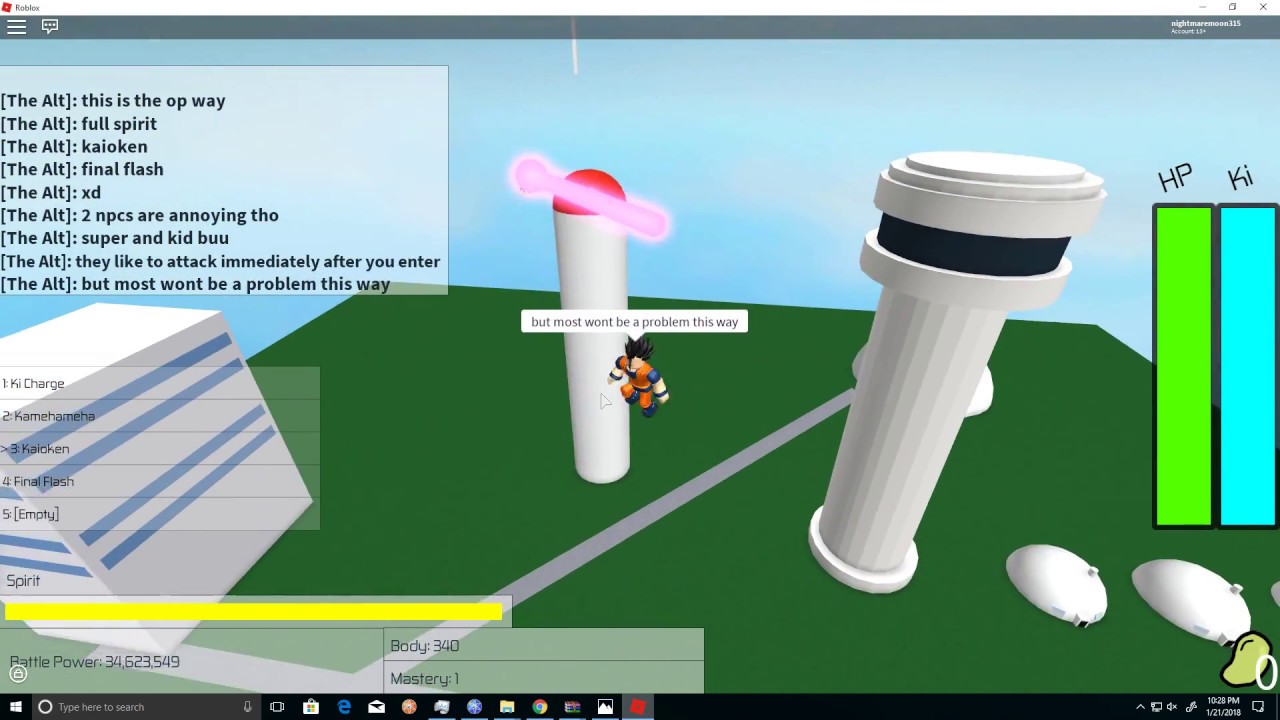Image resolution: width=1280 pixels, height=720 pixels.
Task: Open the orange round taskbar app
Action: (x=409, y=707)
